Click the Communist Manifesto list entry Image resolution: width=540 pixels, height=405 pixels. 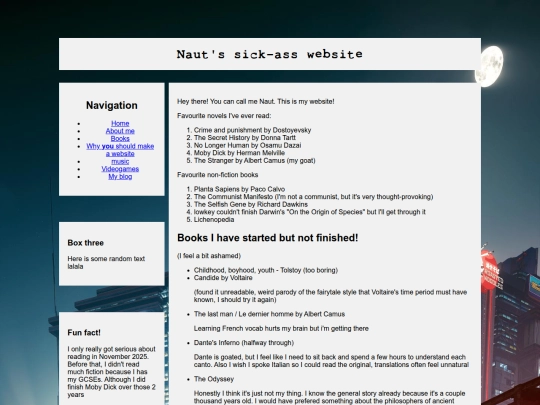click(x=313, y=197)
